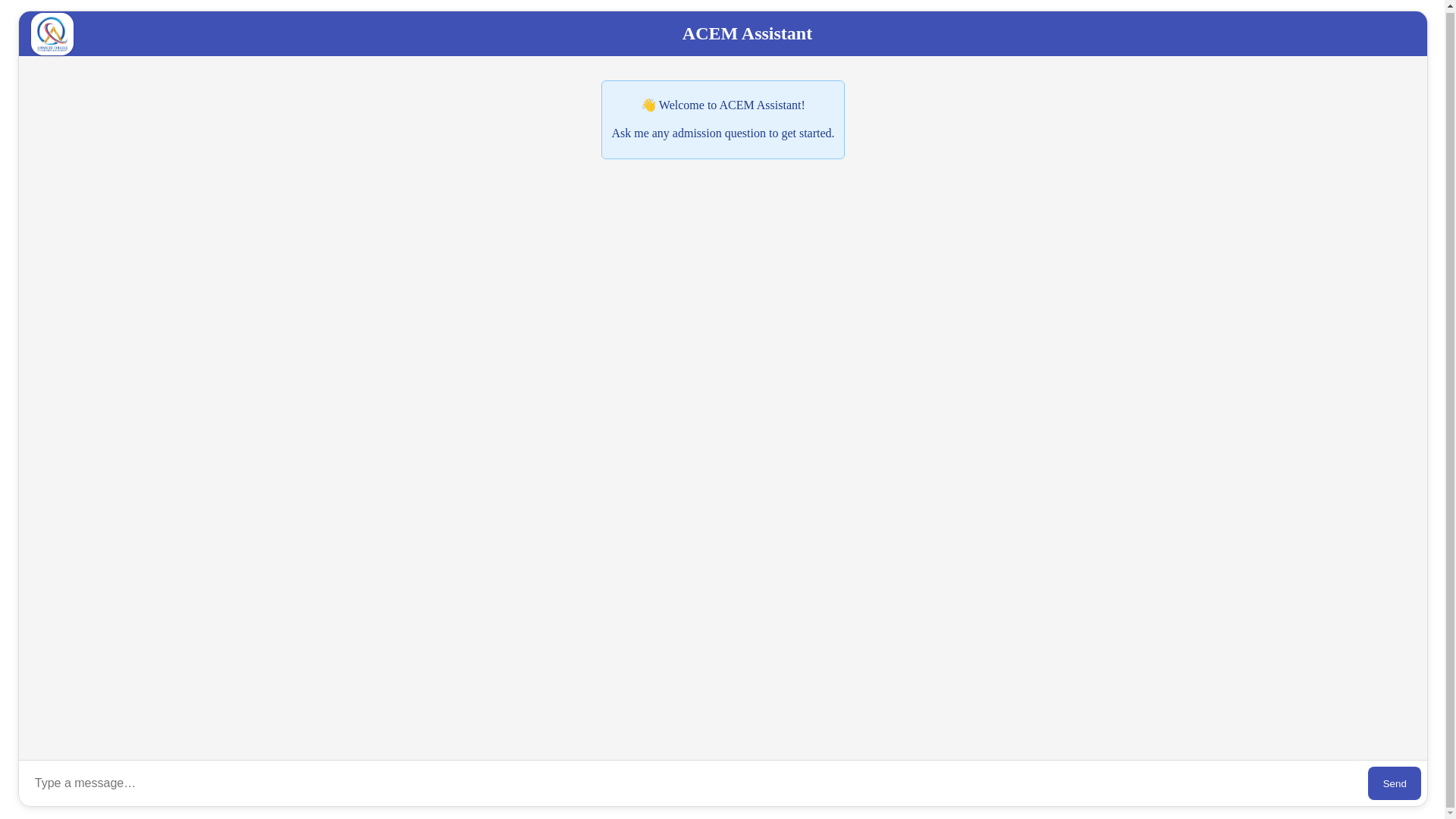1456x819 pixels.
Task: Click the page vertical scrollbar
Action: click(1450, 409)
